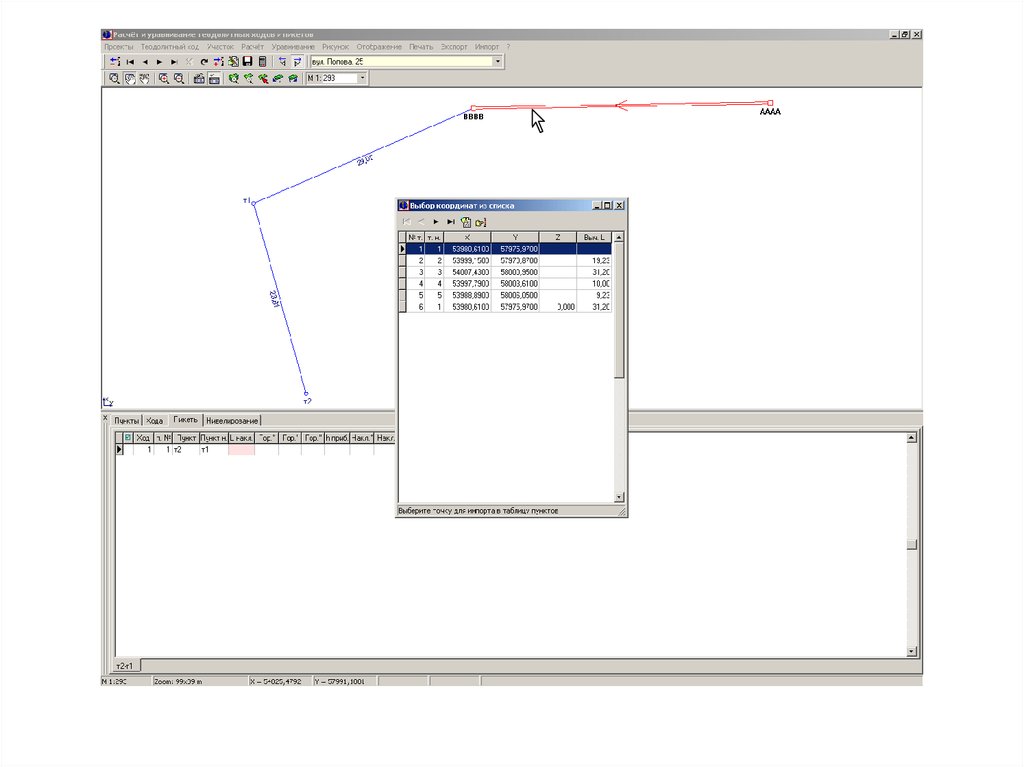
Task: Open the project name dropdown
Action: (x=498, y=62)
